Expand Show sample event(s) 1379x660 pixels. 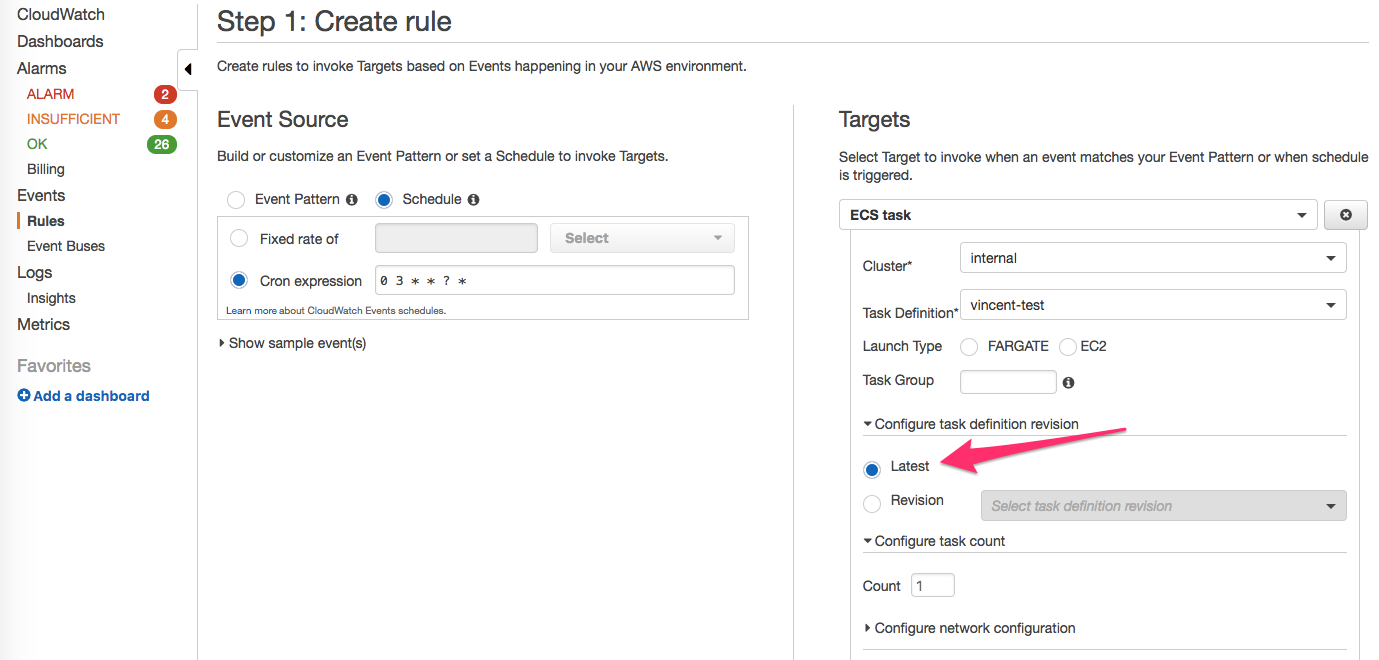click(x=292, y=343)
